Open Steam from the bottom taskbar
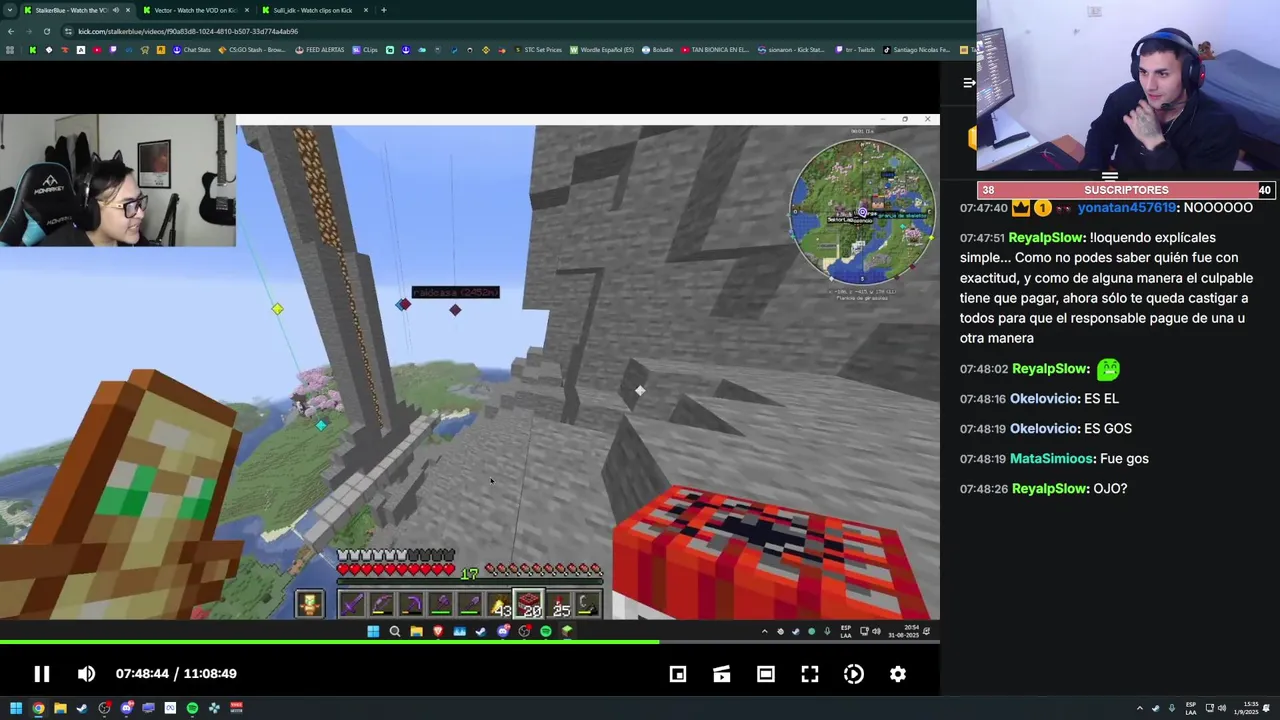This screenshot has height=720, width=1280. point(82,708)
